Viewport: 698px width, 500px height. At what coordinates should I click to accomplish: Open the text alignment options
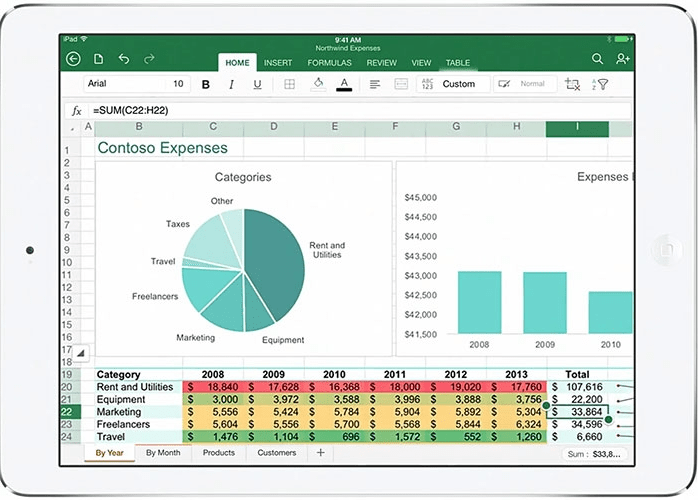[375, 85]
